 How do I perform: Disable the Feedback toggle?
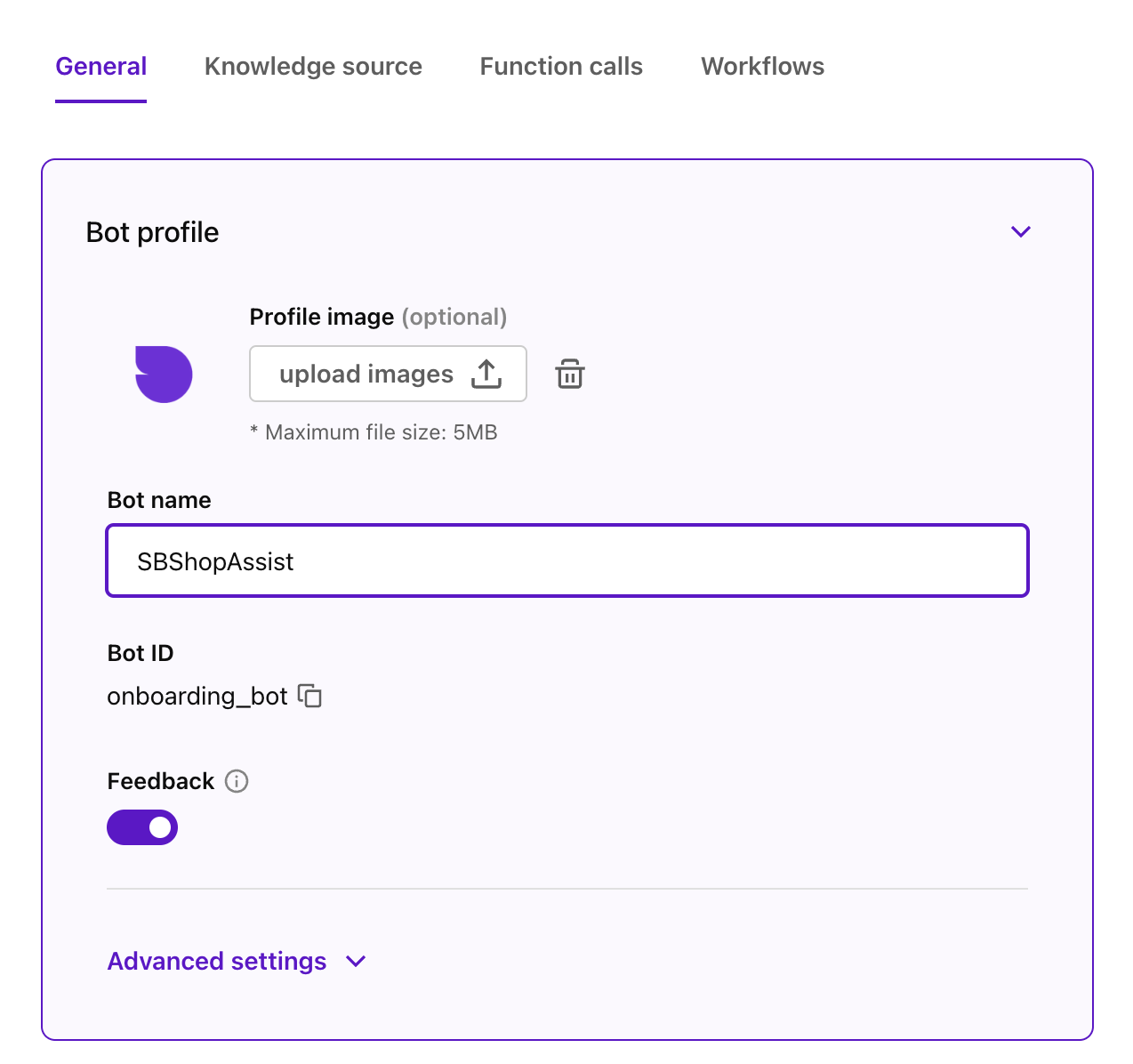(x=142, y=826)
